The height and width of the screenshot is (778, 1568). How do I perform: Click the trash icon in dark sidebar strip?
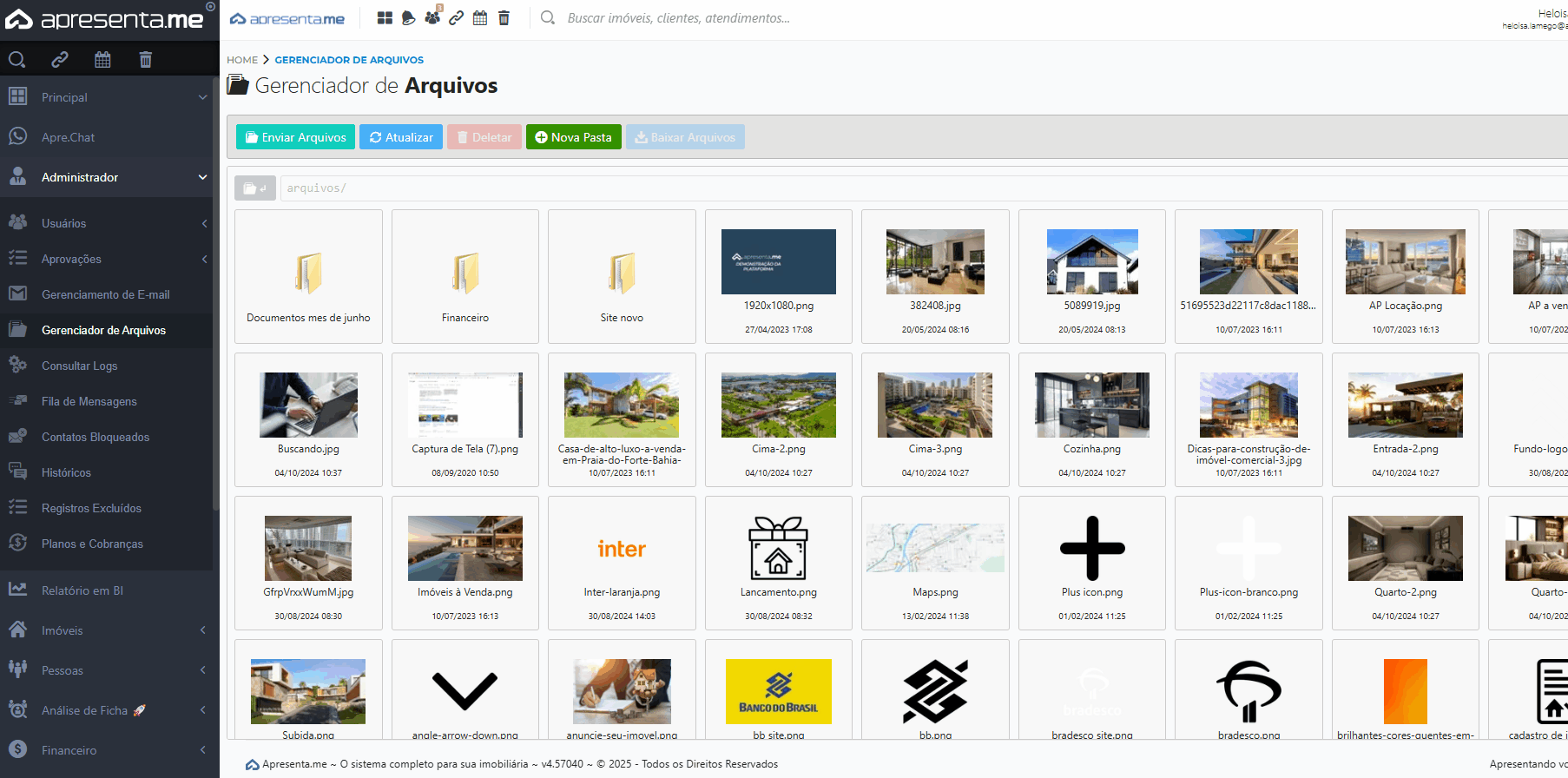pos(145,59)
